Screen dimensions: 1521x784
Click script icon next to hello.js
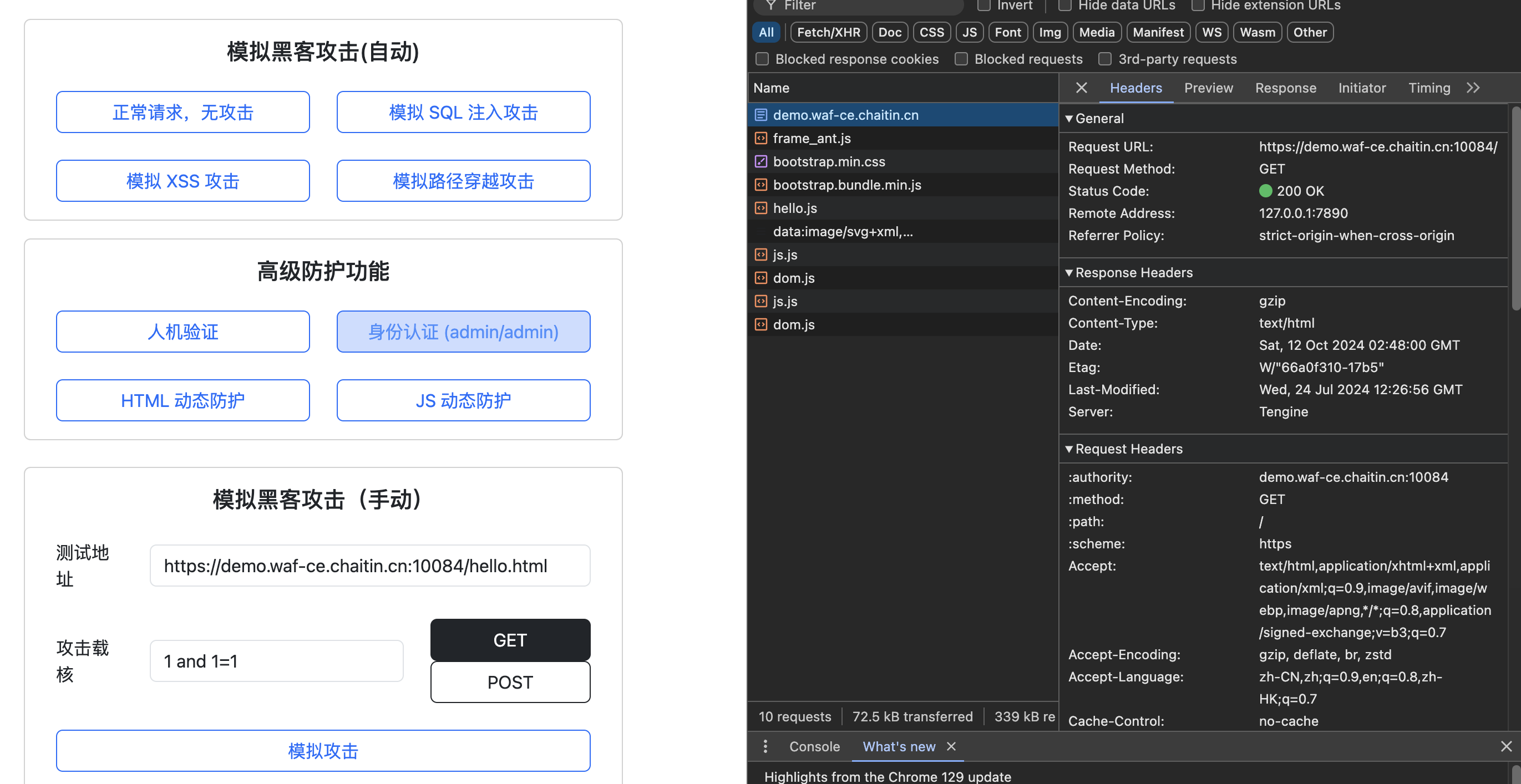click(761, 208)
